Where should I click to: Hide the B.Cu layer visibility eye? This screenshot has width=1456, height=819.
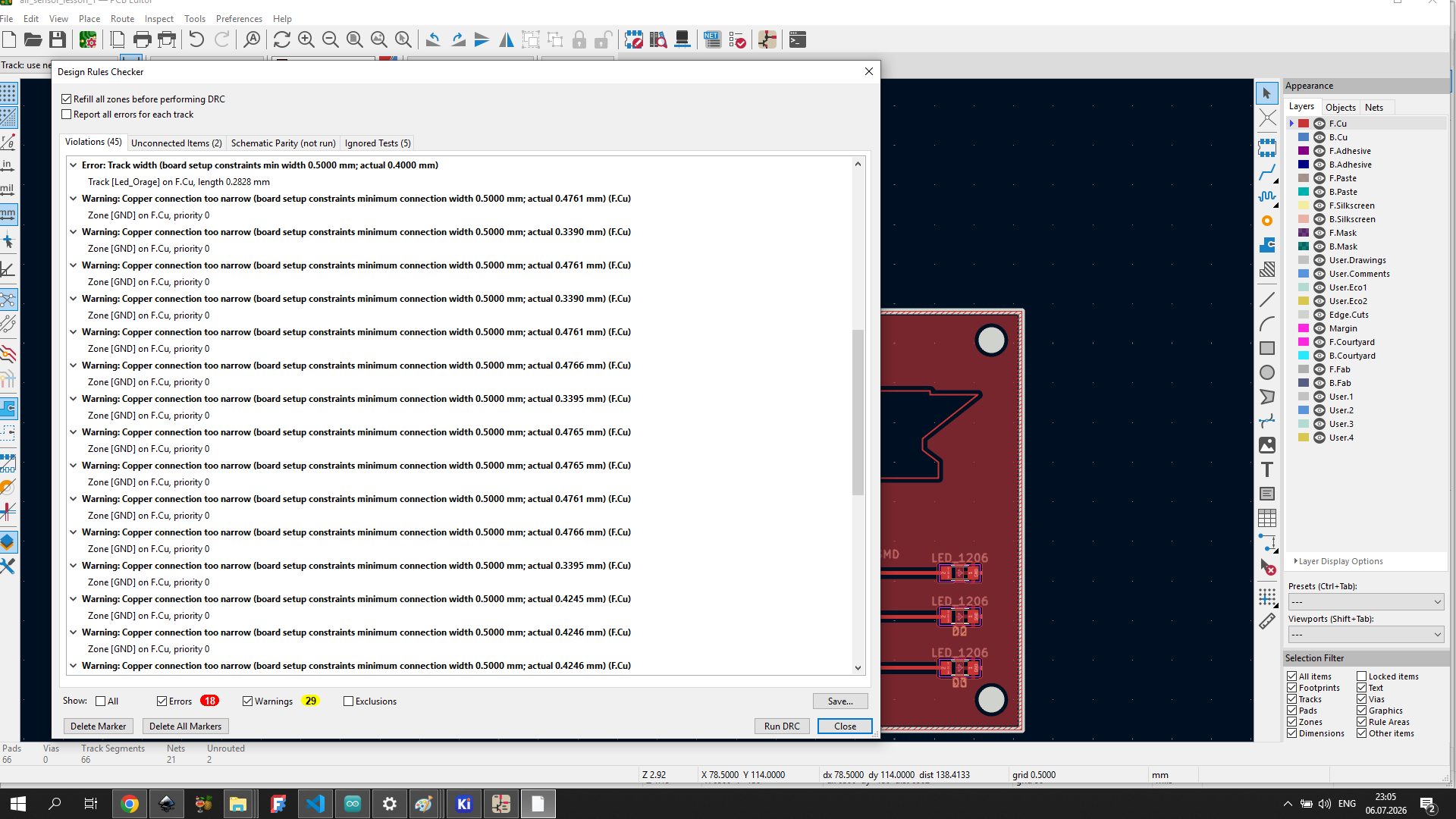pos(1319,137)
